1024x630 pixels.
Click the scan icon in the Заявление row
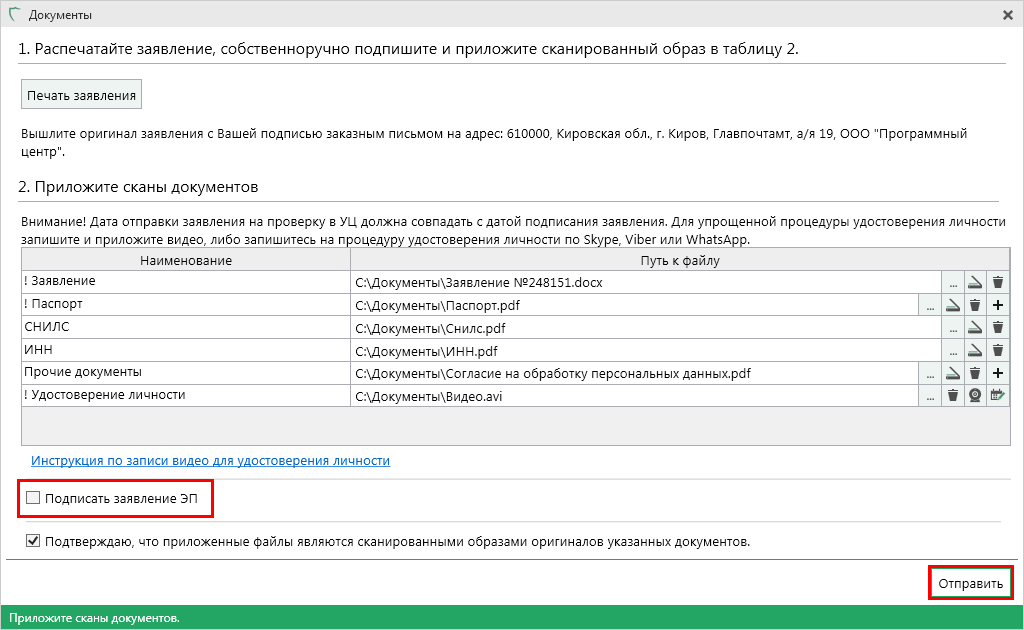pyautogui.click(x=975, y=283)
